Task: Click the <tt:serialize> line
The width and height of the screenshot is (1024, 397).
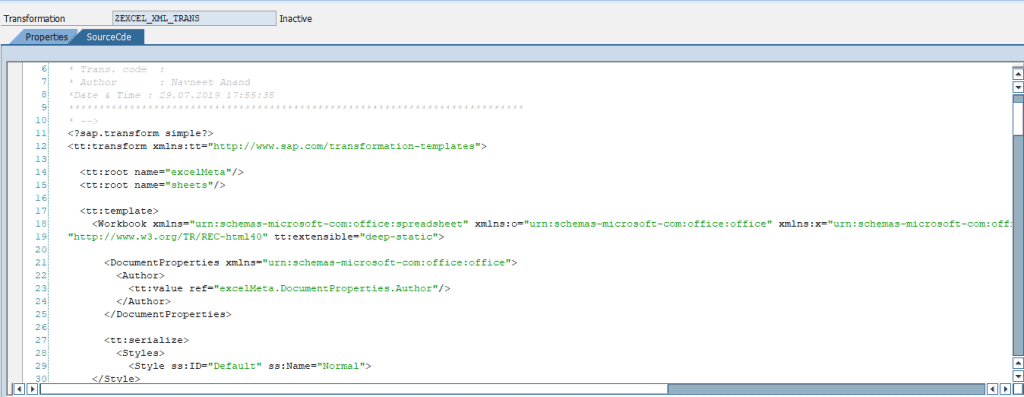Action: [146, 340]
